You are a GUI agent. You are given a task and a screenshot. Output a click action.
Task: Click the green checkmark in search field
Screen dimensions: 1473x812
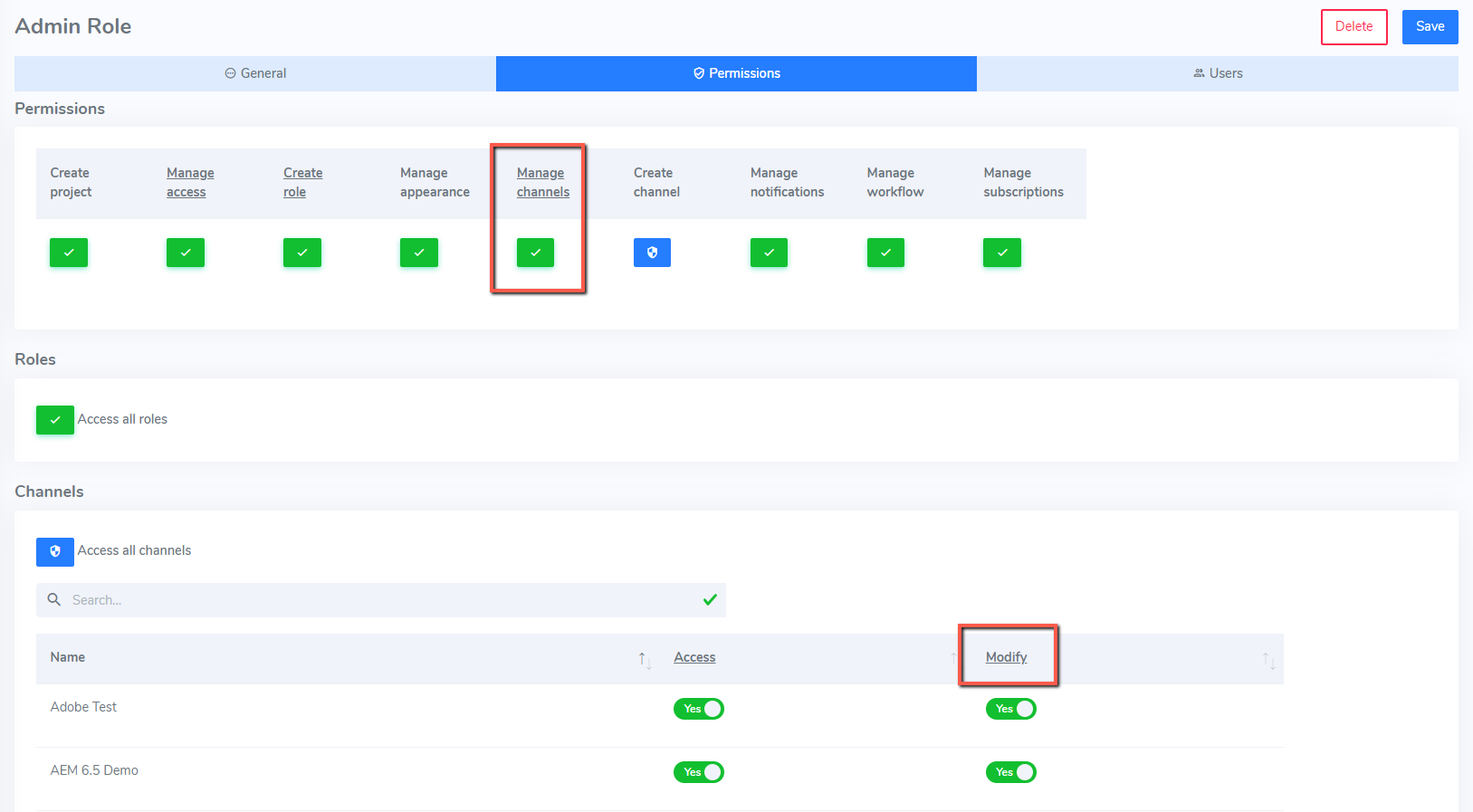click(x=710, y=599)
